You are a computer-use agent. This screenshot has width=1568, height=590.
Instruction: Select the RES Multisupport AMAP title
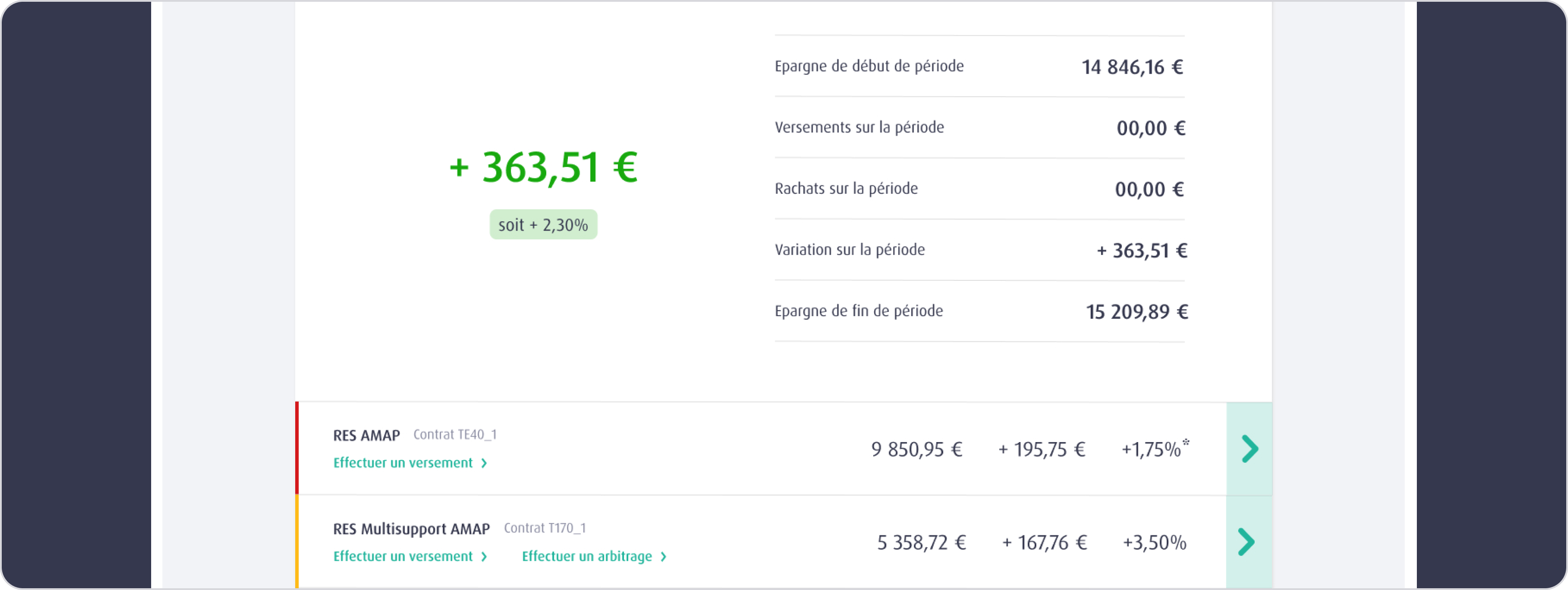[411, 529]
